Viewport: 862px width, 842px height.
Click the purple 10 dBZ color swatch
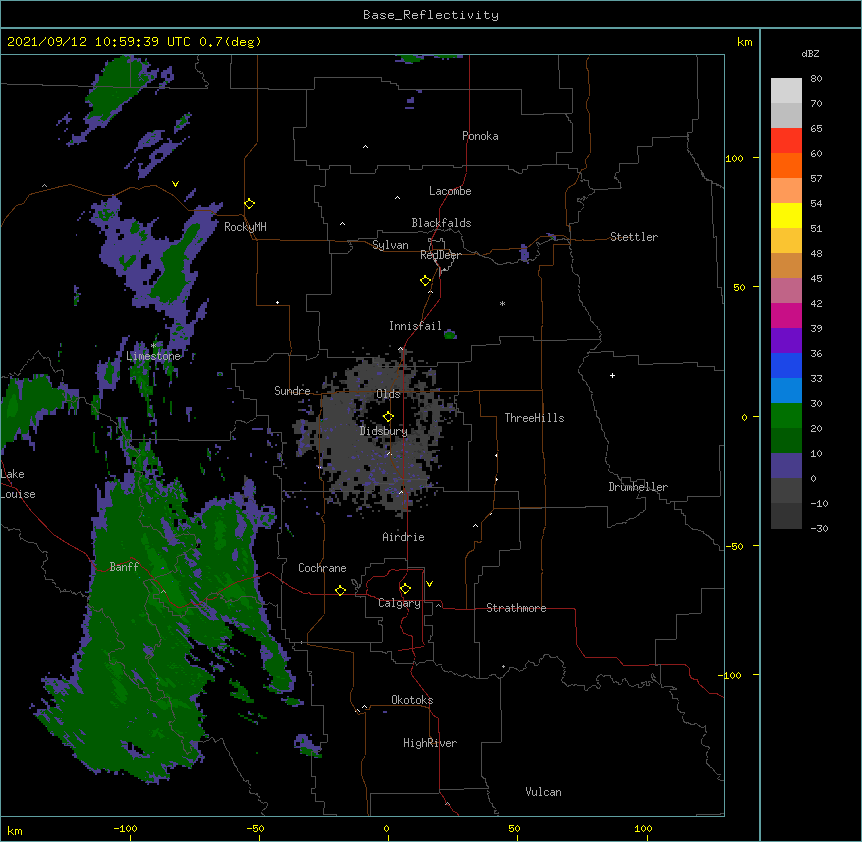(x=786, y=466)
